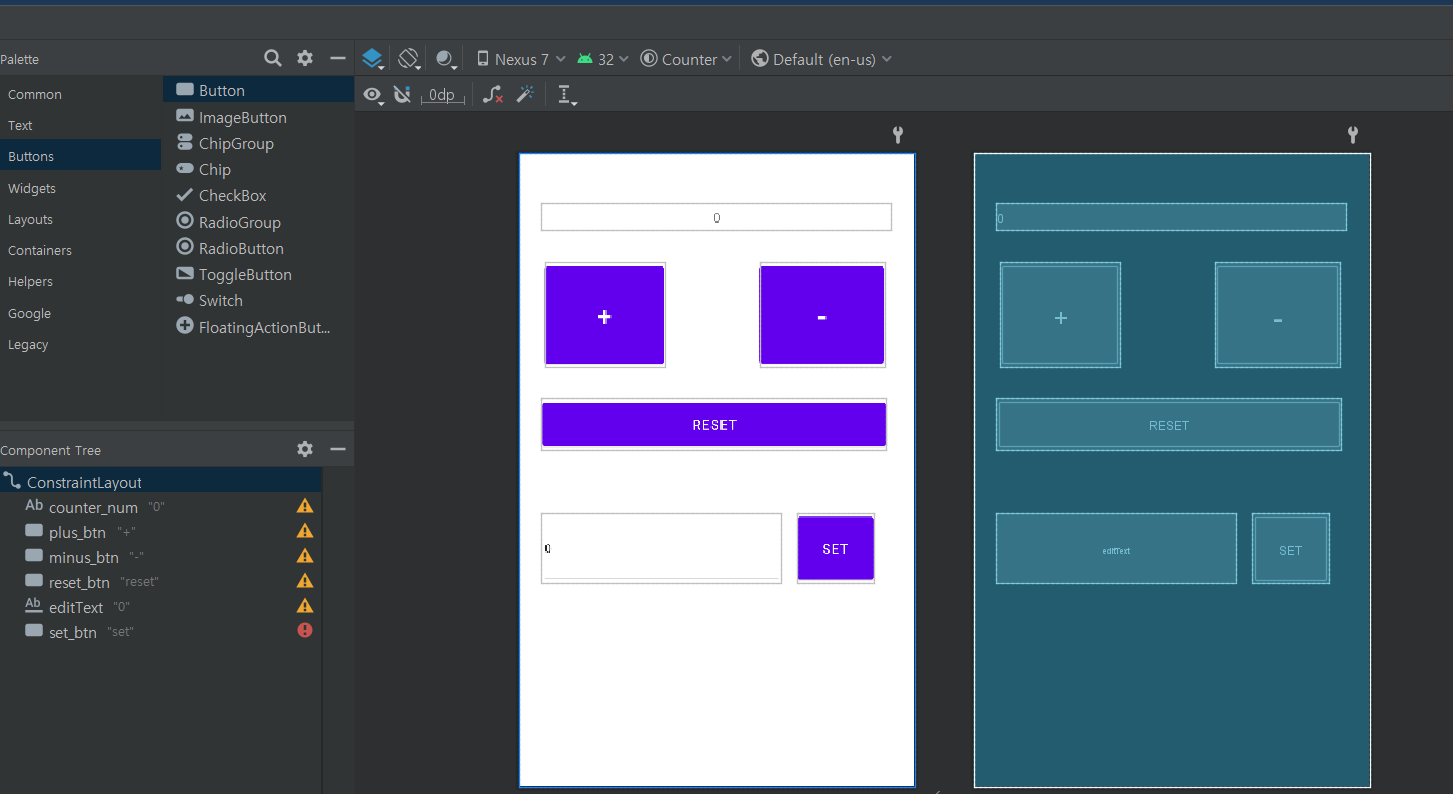Toggle autoconnect magnet icon
The width and height of the screenshot is (1453, 794).
click(402, 95)
